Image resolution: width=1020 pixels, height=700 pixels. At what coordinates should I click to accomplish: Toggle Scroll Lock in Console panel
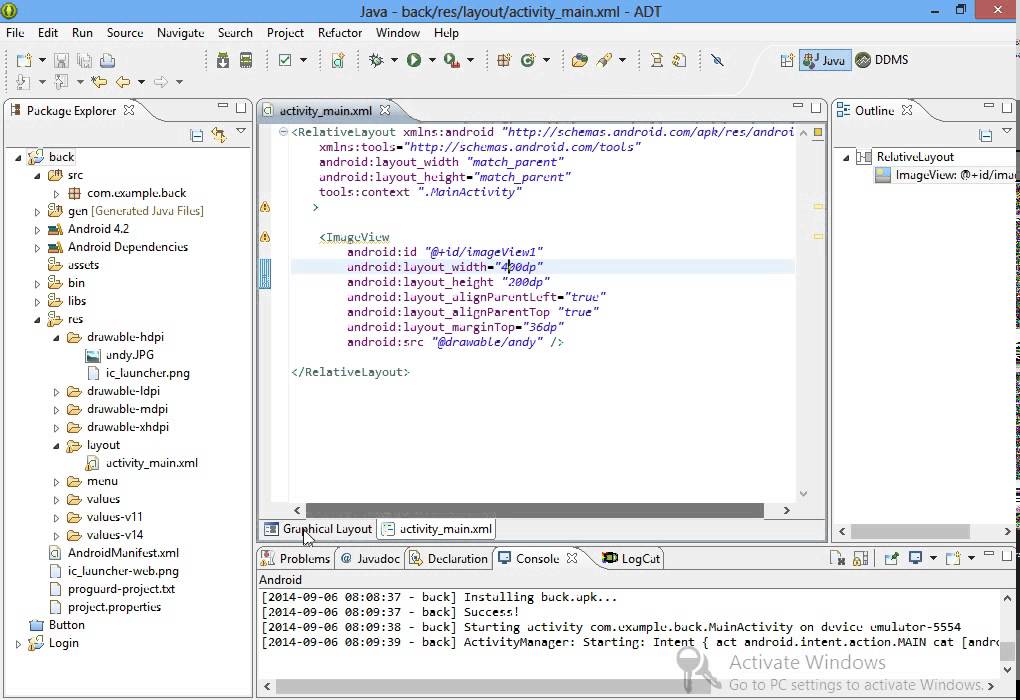coord(861,558)
